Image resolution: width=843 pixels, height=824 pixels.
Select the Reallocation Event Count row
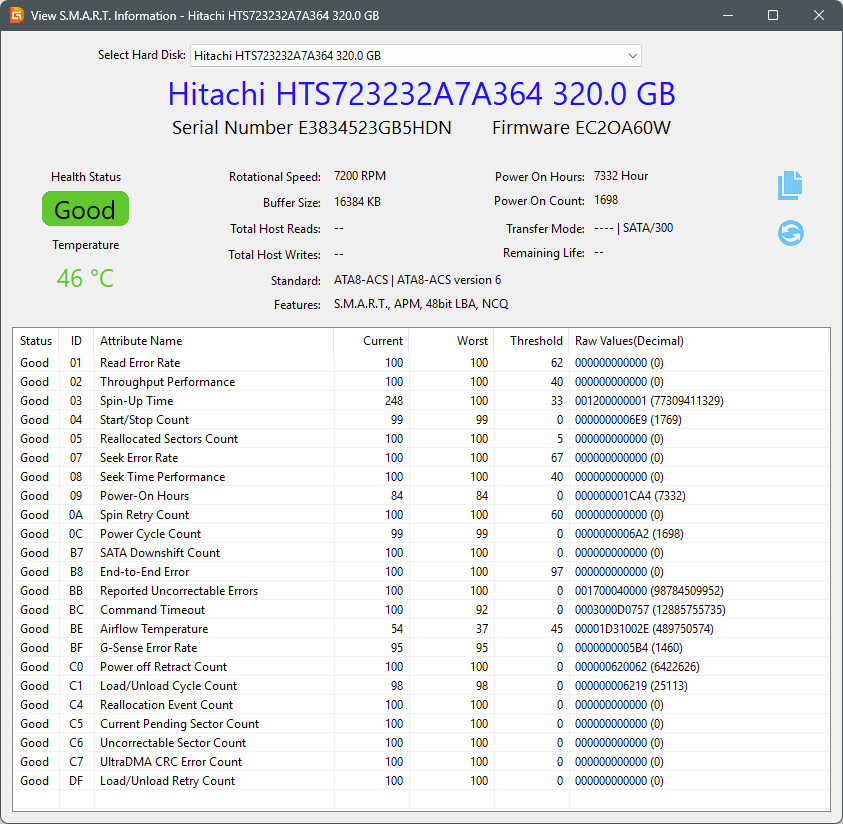(x=421, y=705)
